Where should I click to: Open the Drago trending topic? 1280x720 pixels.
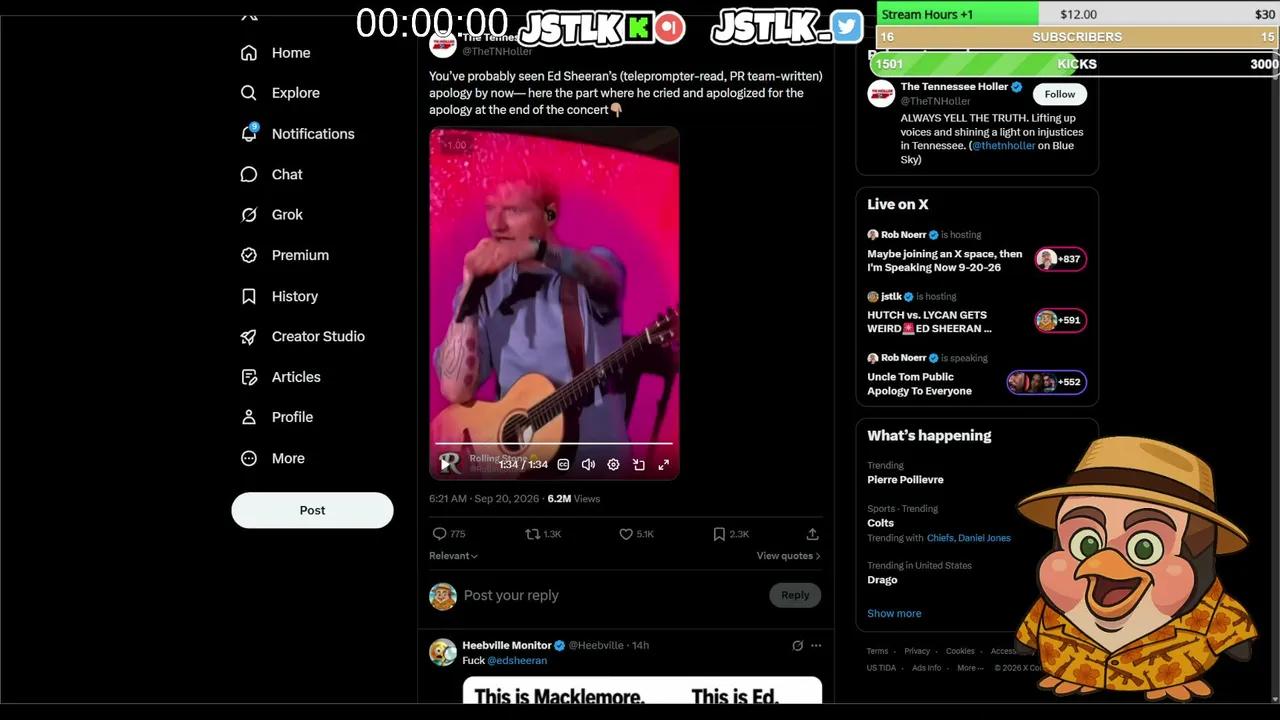882,580
